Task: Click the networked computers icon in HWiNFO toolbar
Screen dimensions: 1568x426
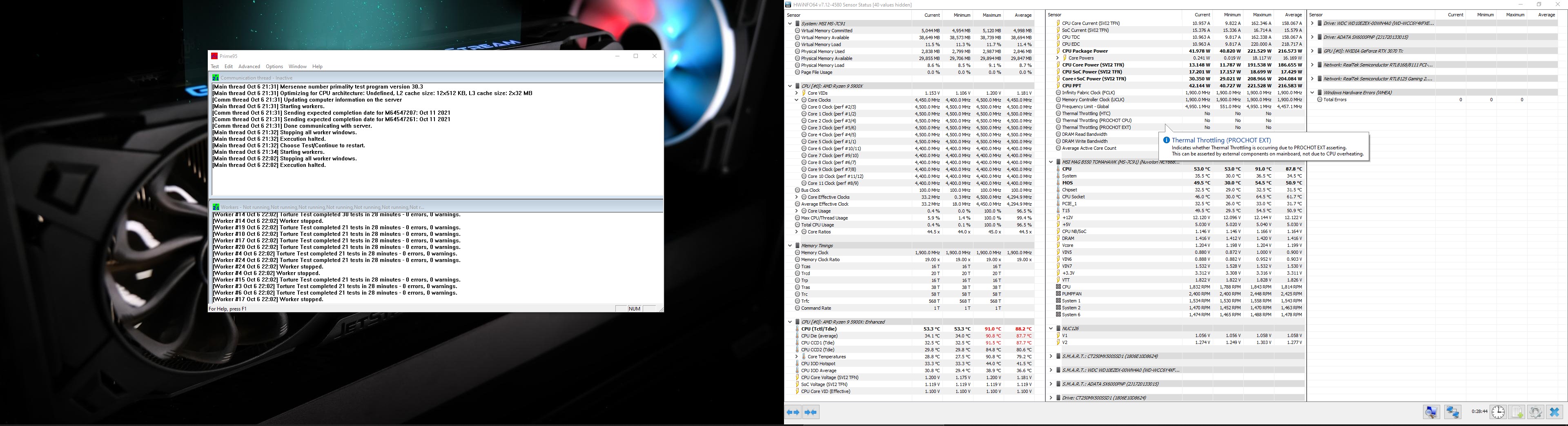Action: click(1452, 412)
